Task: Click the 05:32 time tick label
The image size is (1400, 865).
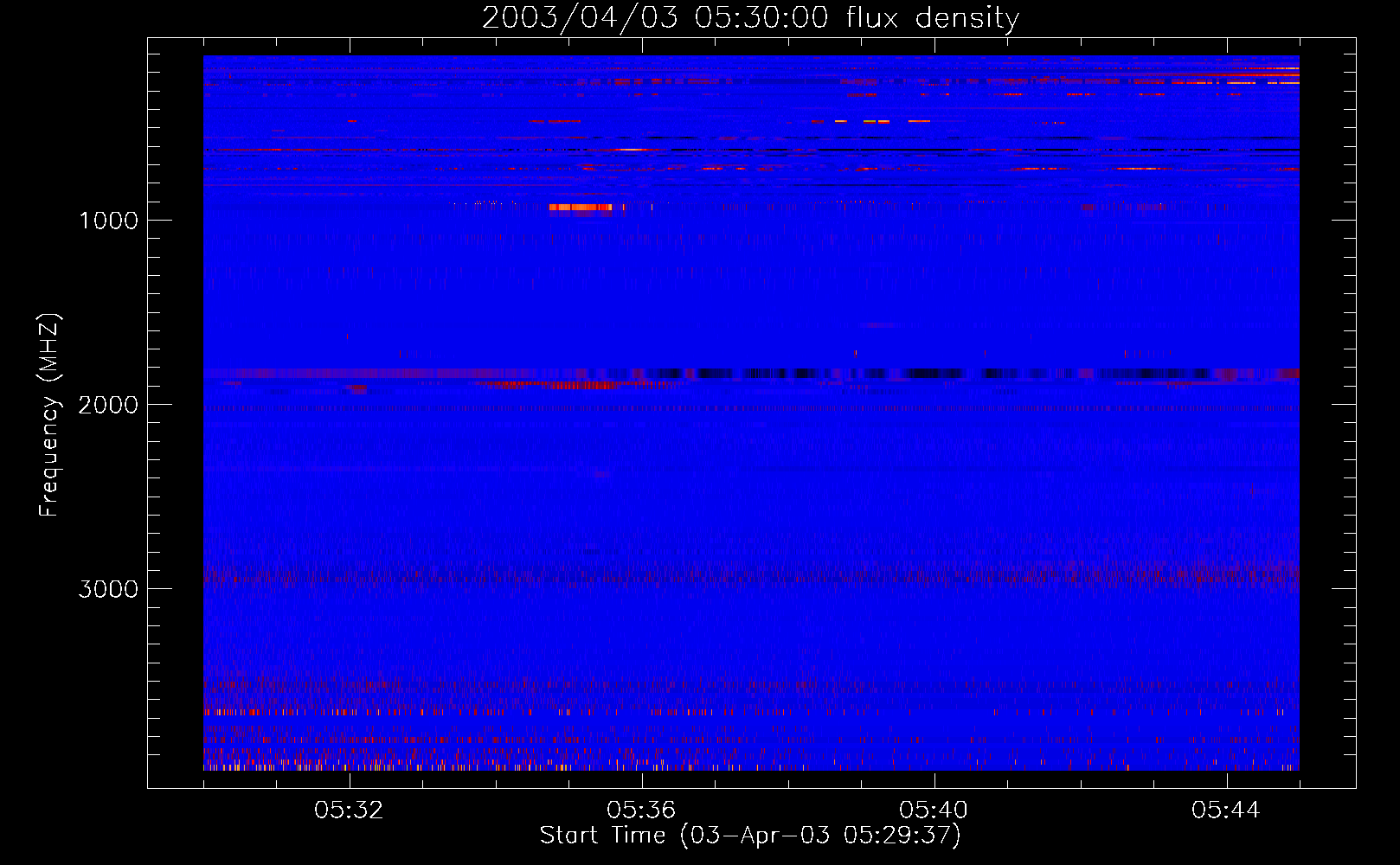Action: 349,811
